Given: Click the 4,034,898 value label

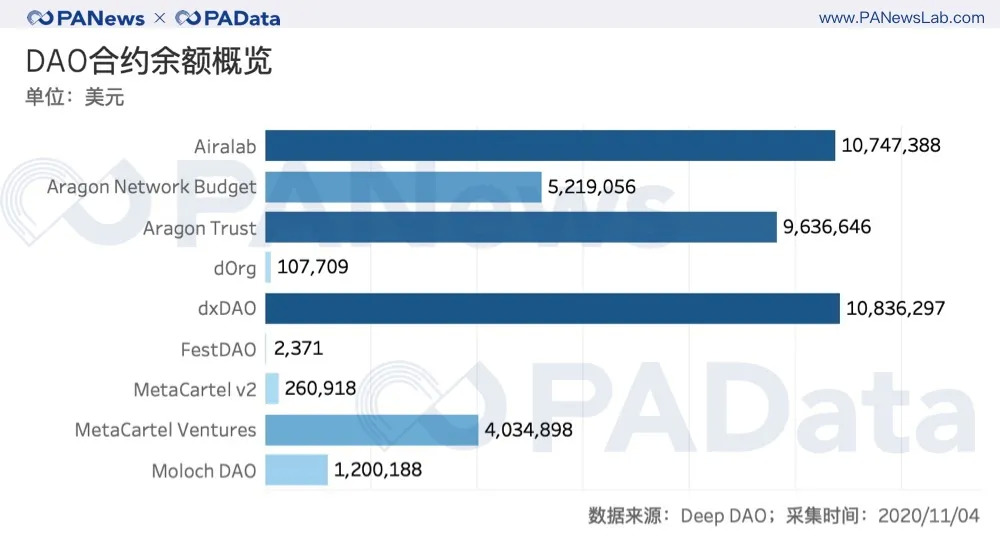Looking at the screenshot, I should pos(528,430).
